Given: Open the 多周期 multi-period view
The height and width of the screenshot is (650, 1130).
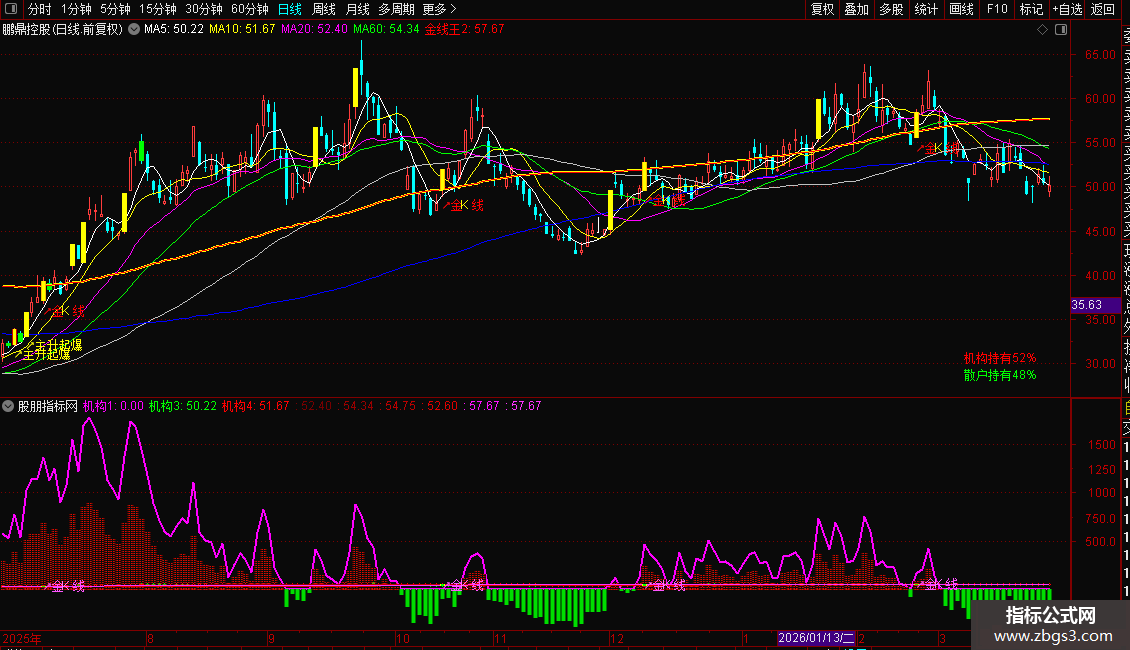Looking at the screenshot, I should 395,9.
